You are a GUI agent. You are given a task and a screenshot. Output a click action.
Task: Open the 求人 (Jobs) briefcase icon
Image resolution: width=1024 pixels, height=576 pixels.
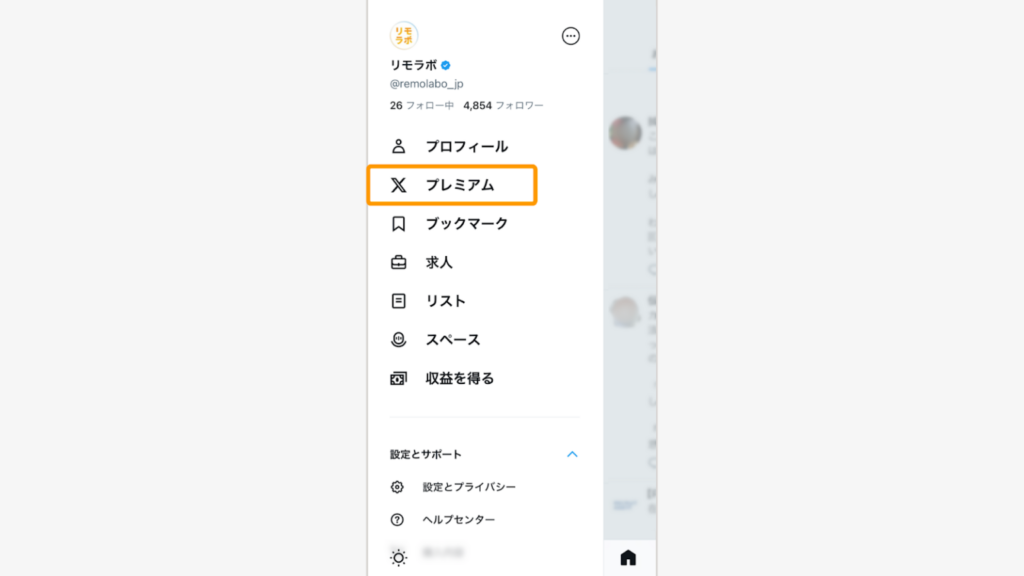point(398,262)
